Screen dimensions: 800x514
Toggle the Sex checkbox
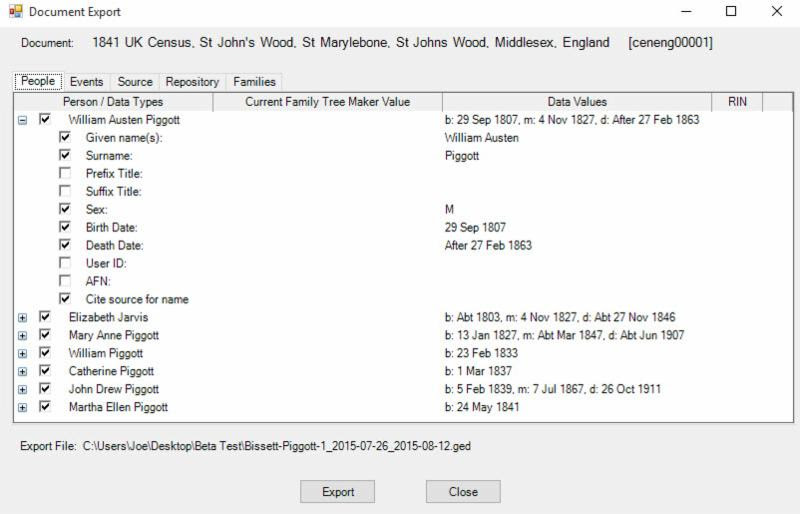click(65, 209)
